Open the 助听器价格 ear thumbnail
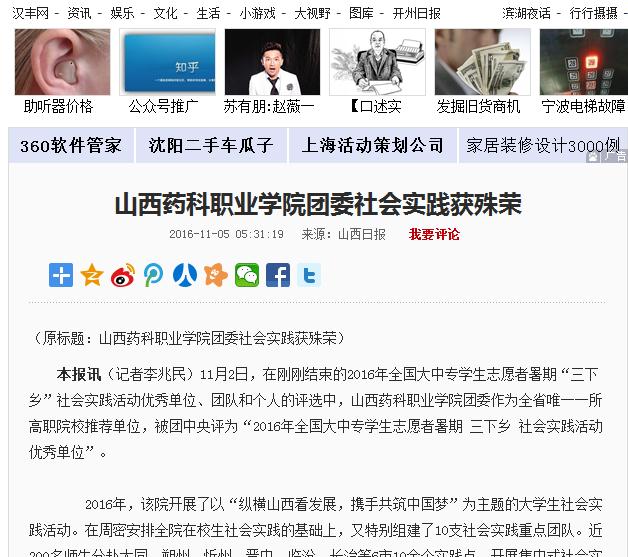Image resolution: width=628 pixels, height=557 pixels. point(62,62)
